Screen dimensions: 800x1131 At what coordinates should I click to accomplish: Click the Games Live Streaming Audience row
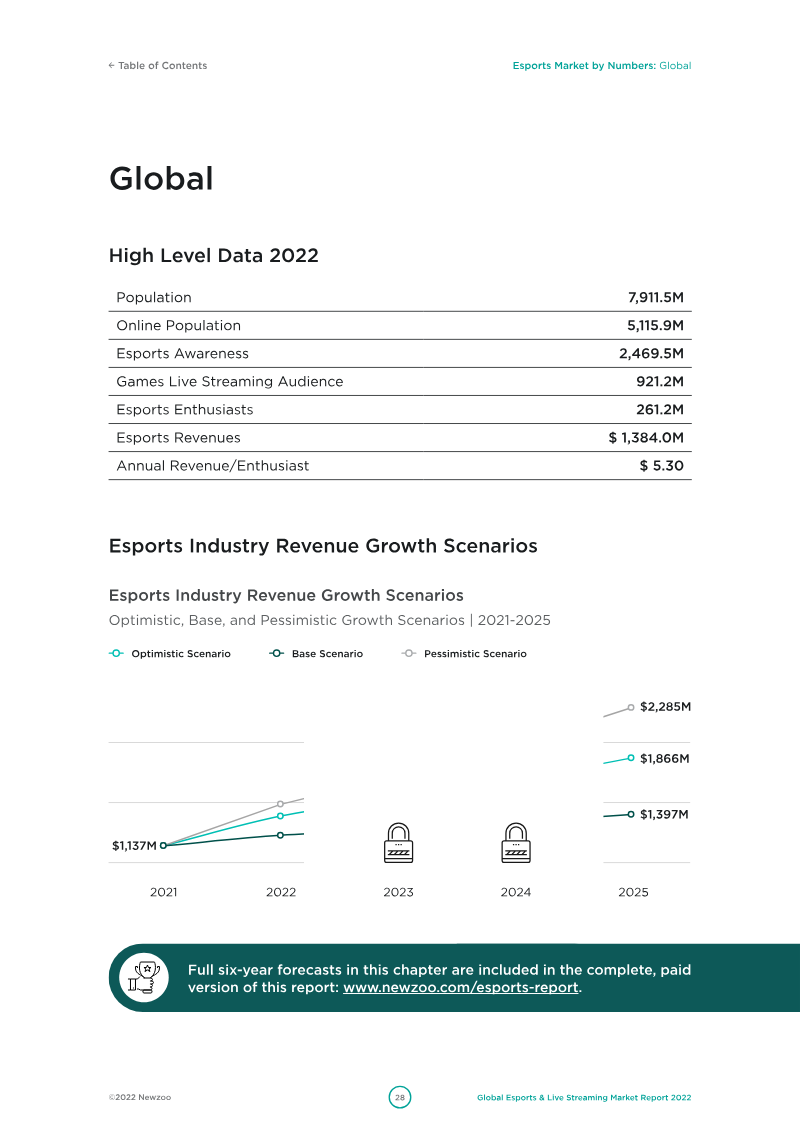(400, 382)
